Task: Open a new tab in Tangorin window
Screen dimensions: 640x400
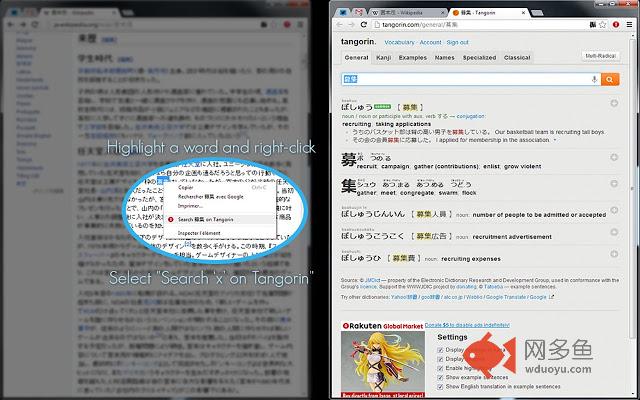Action: (538, 13)
